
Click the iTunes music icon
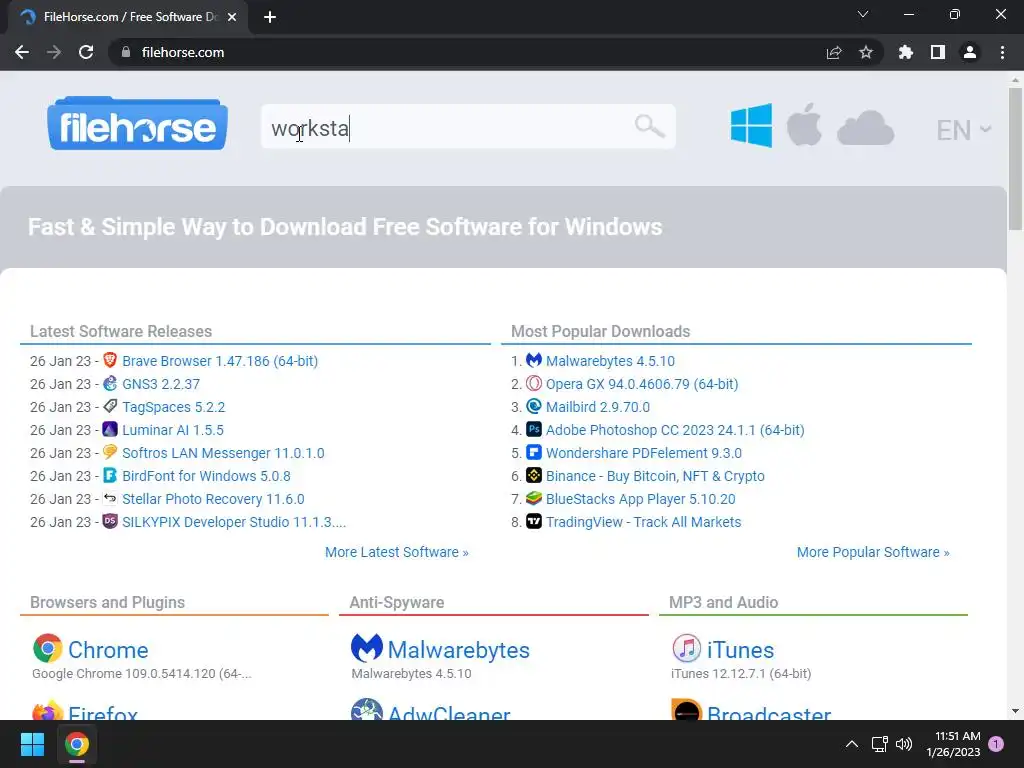[x=686, y=648]
